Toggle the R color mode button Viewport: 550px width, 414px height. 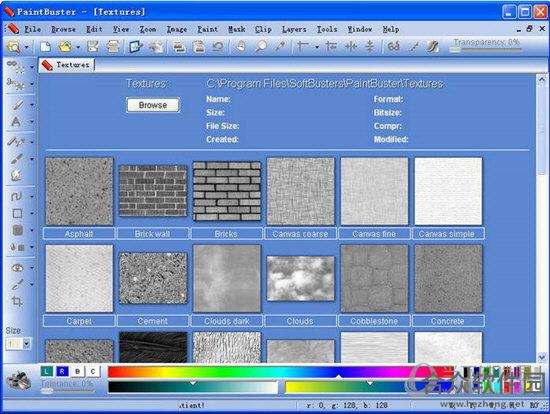tap(62, 372)
